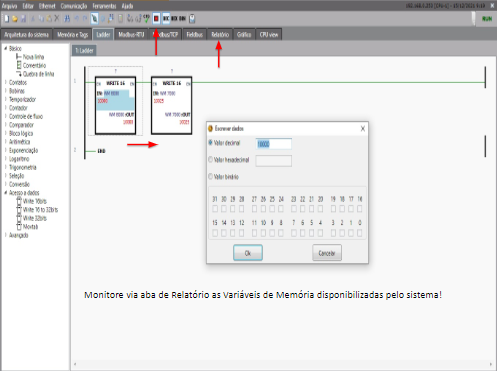Click the red stop monitoring icon
This screenshot has height=371, width=497.
click(x=156, y=19)
